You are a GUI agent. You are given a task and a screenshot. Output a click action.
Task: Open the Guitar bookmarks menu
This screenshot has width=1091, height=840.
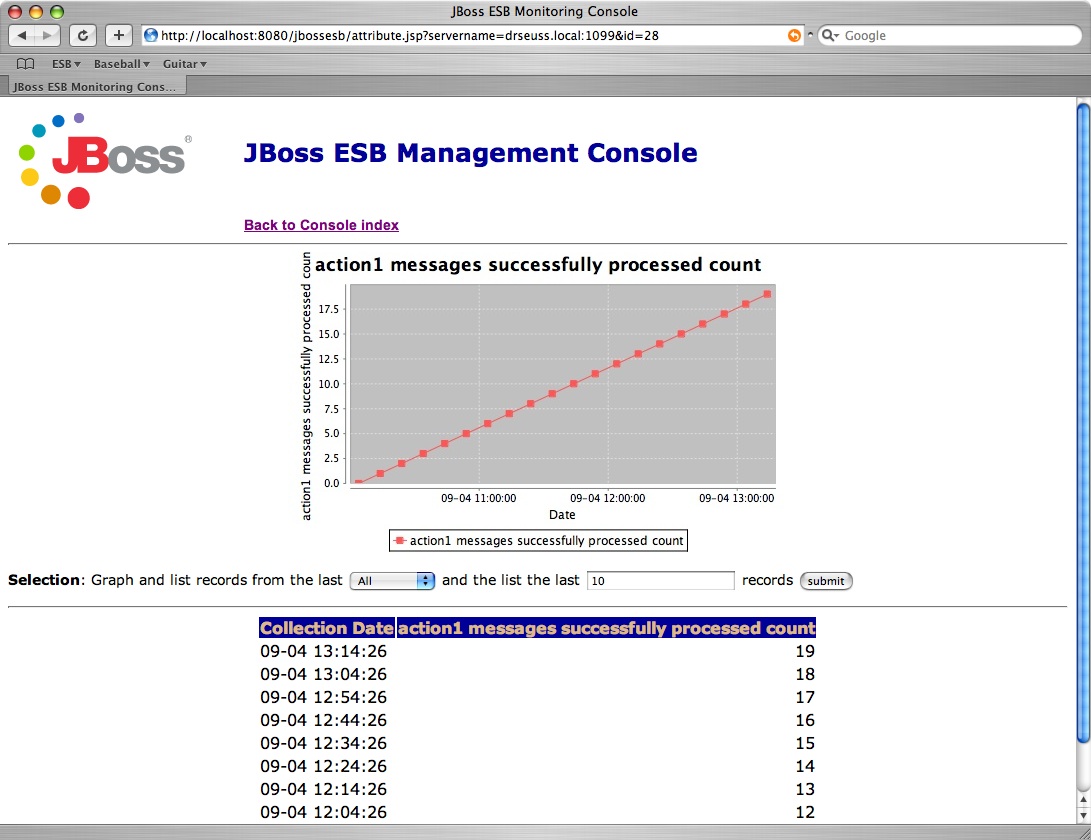(184, 64)
